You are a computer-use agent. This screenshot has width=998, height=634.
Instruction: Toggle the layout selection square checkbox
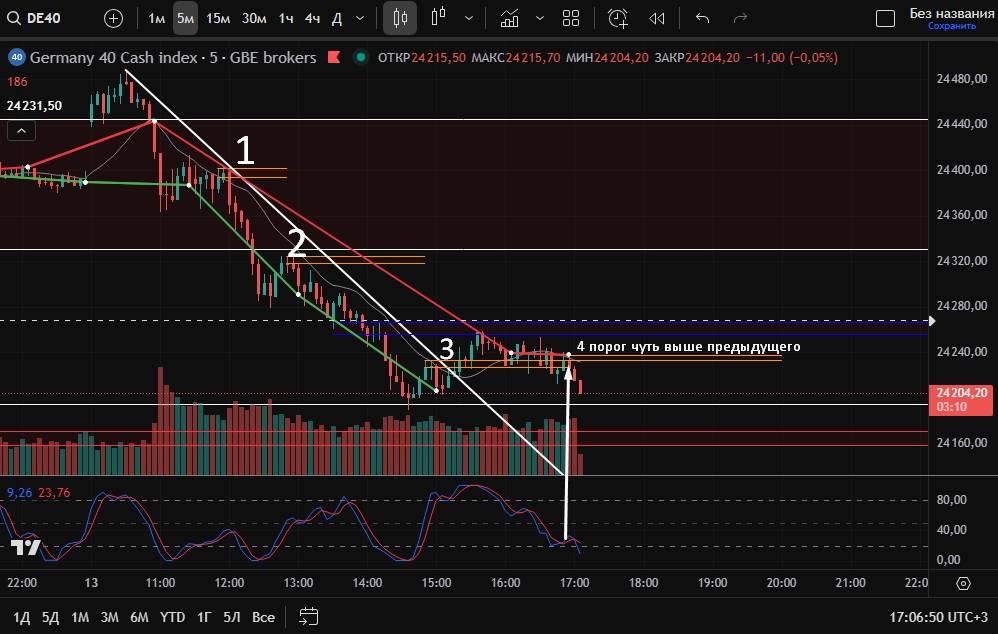click(885, 18)
